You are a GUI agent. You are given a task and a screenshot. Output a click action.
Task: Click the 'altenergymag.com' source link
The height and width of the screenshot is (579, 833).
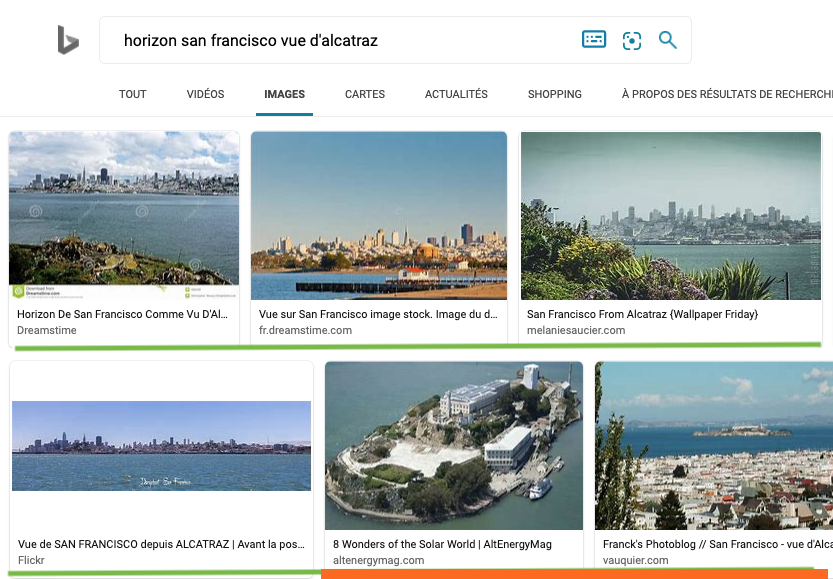coord(378,560)
